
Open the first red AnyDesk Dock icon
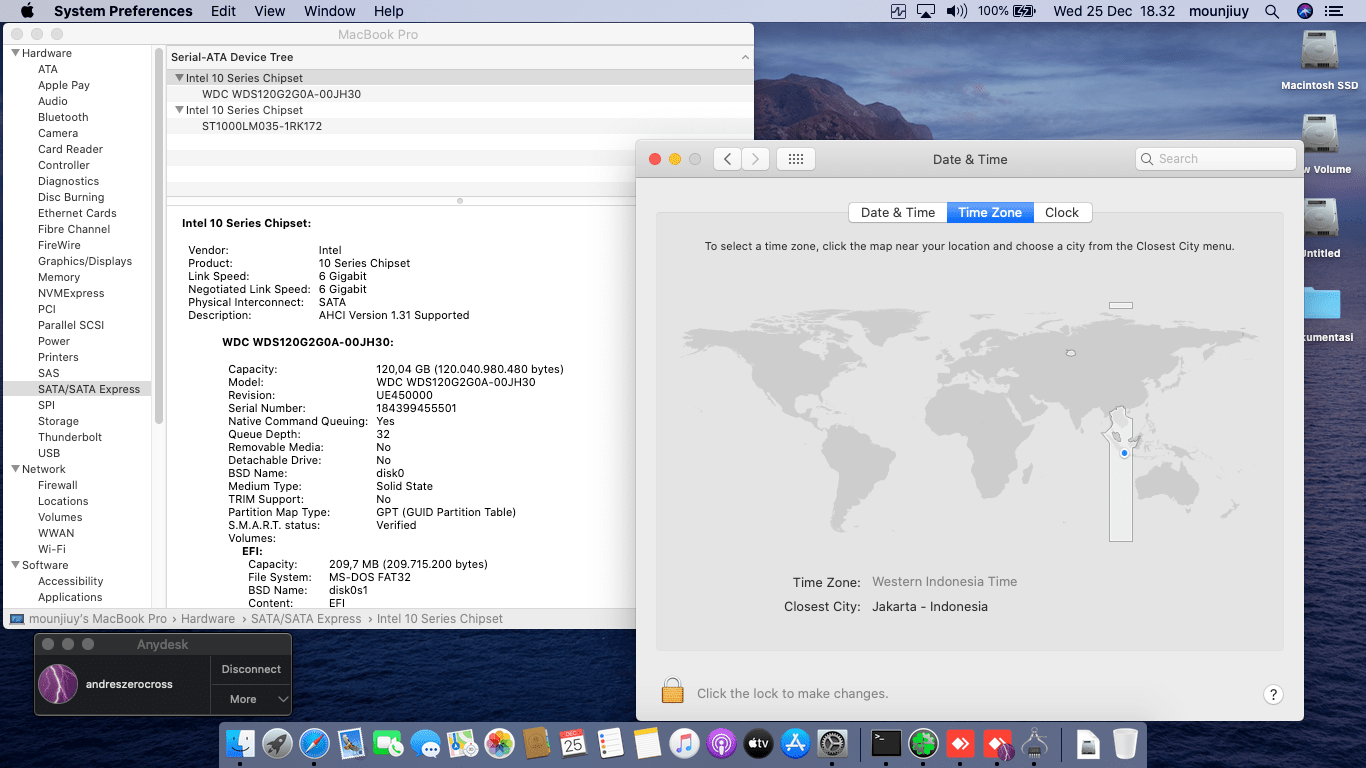pos(960,743)
